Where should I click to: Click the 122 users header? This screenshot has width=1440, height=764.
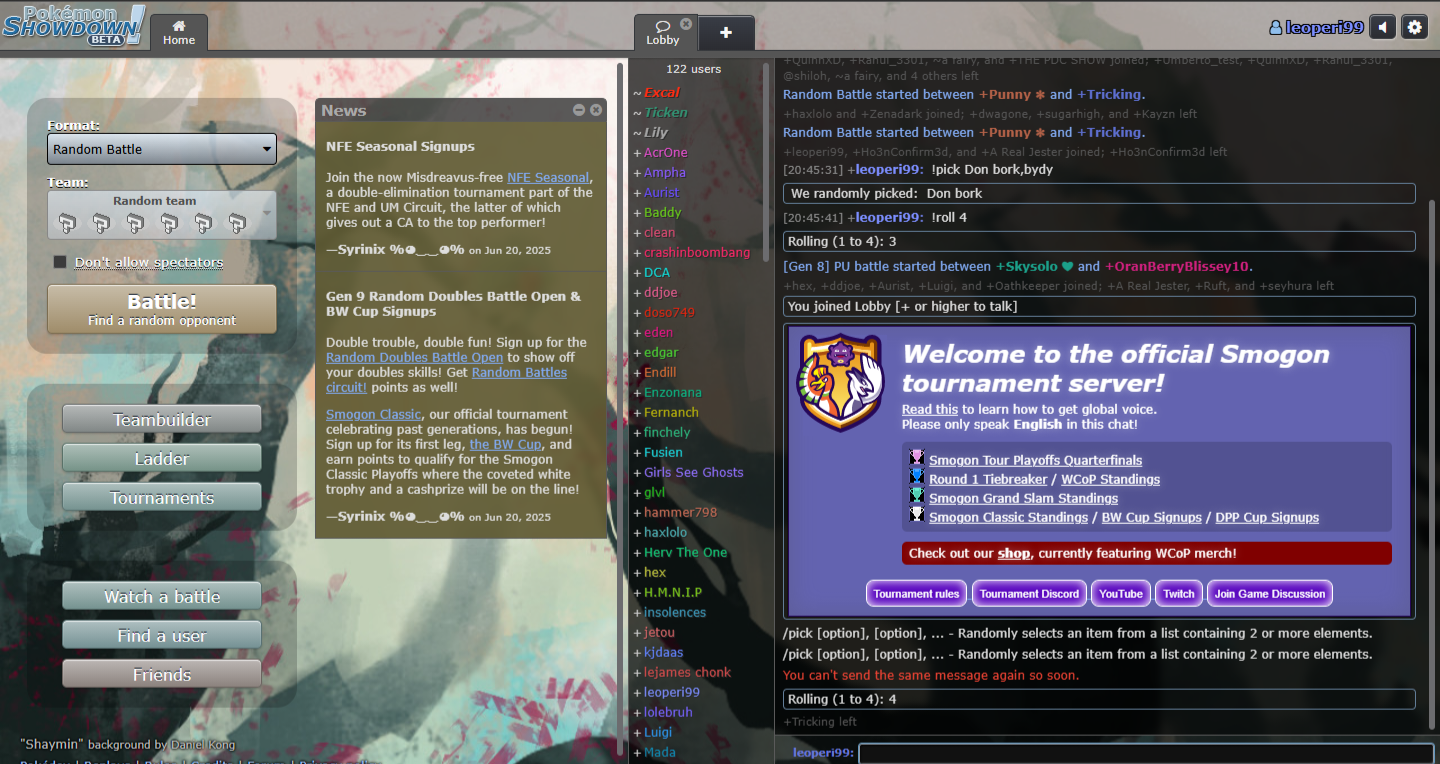click(x=693, y=69)
